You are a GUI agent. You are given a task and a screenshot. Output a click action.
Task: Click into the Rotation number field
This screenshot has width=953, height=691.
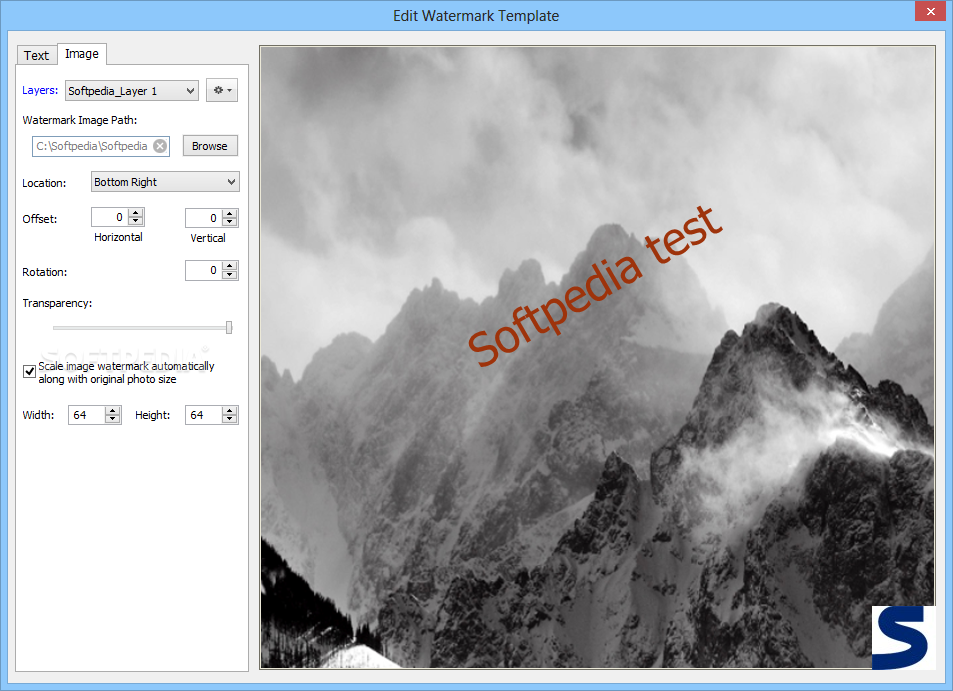tap(204, 270)
